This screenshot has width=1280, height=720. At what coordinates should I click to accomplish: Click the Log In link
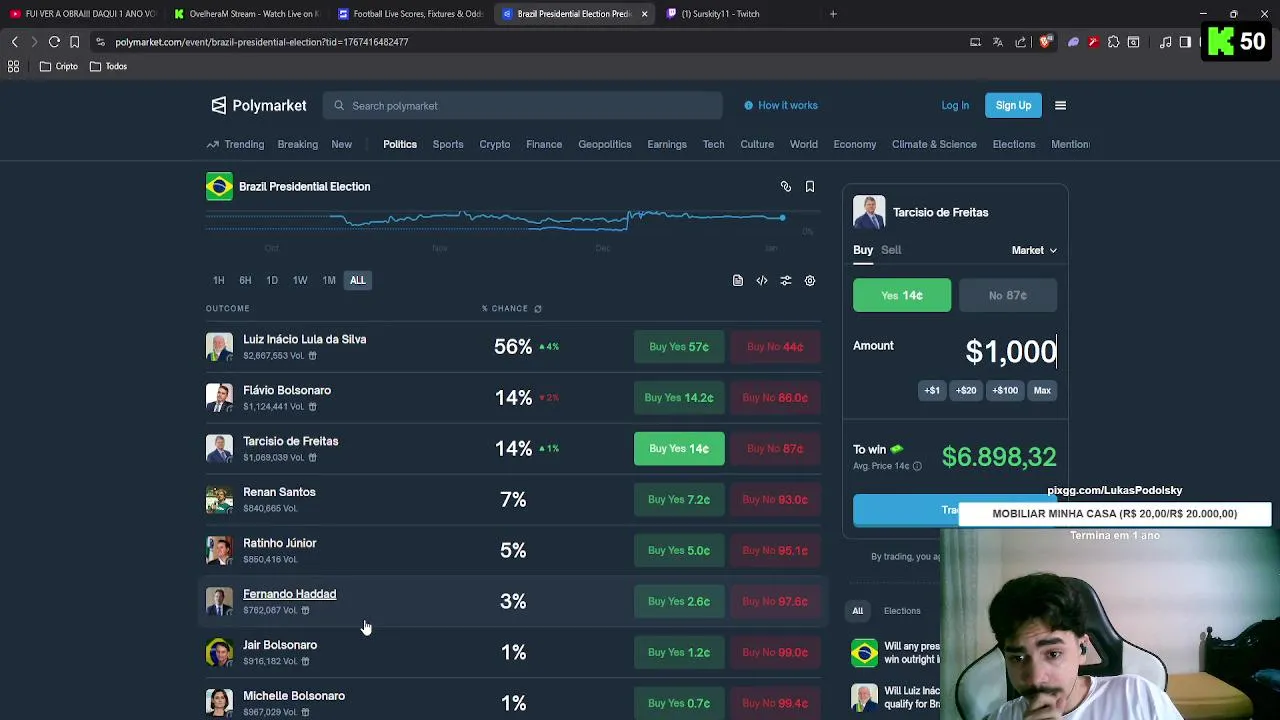955,105
